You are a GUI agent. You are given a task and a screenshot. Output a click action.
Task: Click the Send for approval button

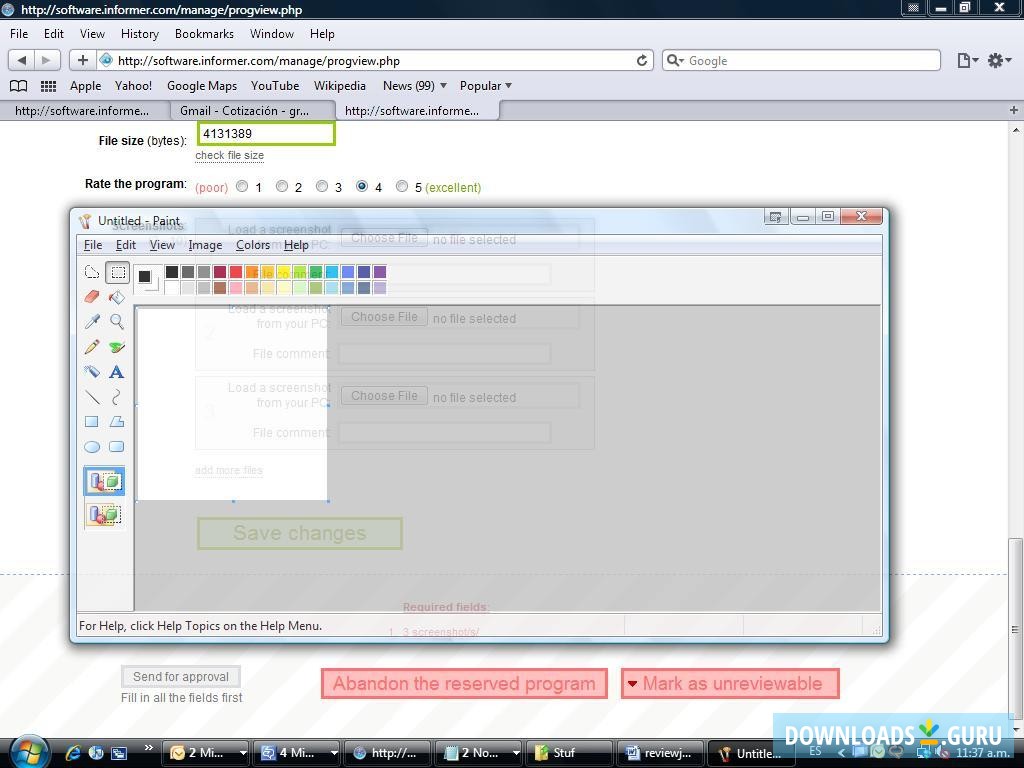(181, 677)
